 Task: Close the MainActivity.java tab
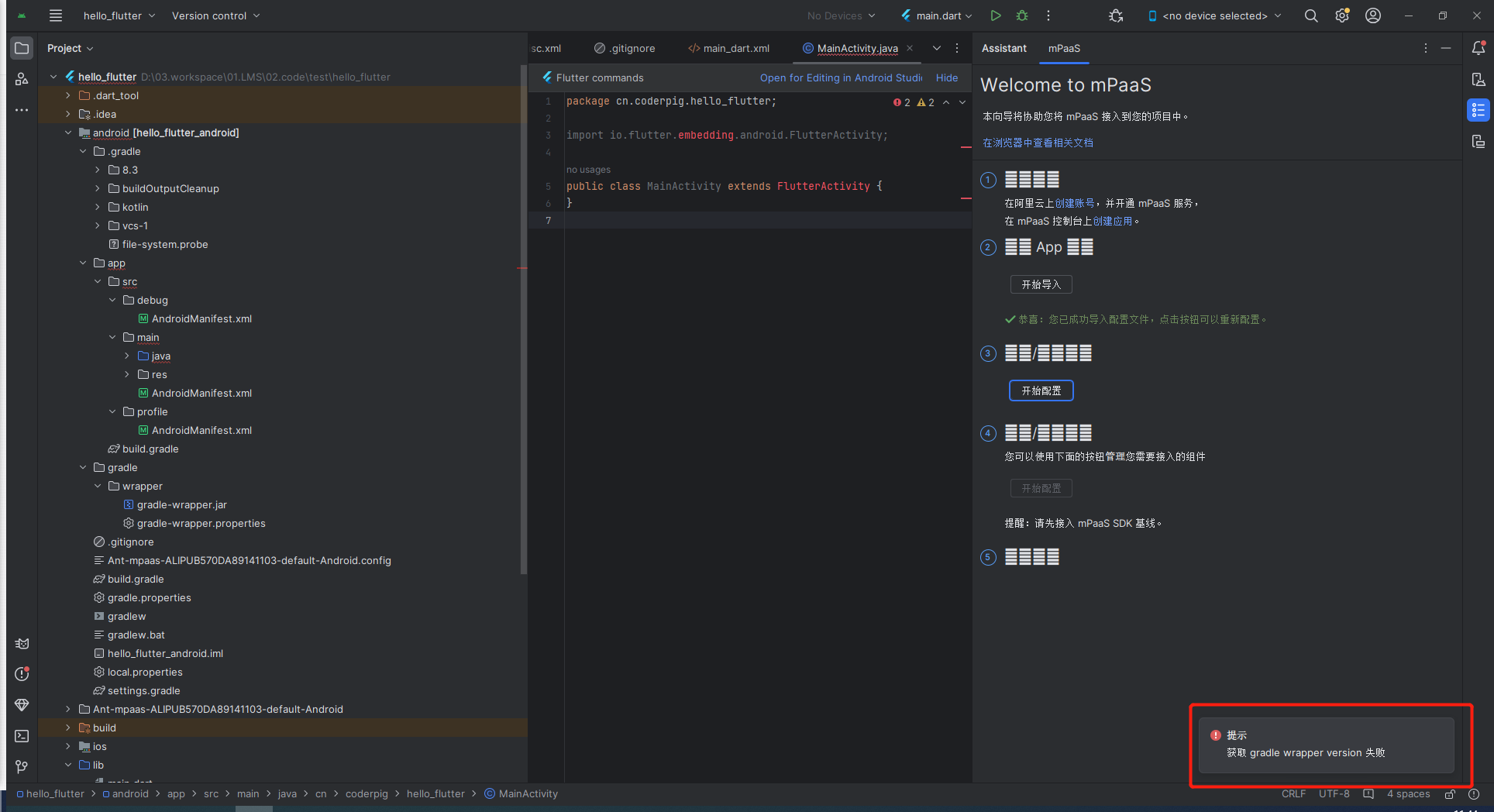tap(910, 48)
